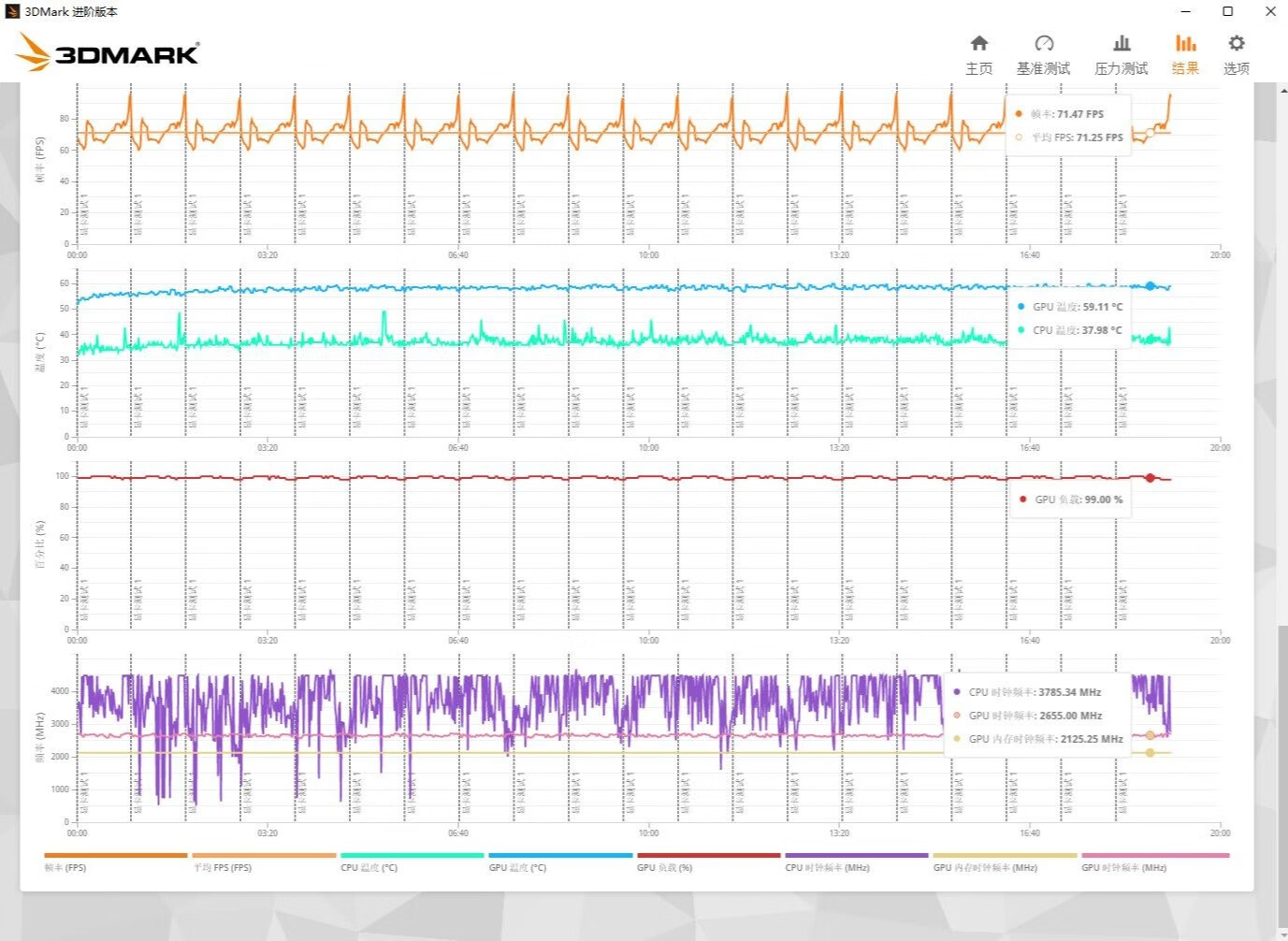Toggle the 平均 FPS legend series
The height and width of the screenshot is (941, 1288).
point(264,861)
